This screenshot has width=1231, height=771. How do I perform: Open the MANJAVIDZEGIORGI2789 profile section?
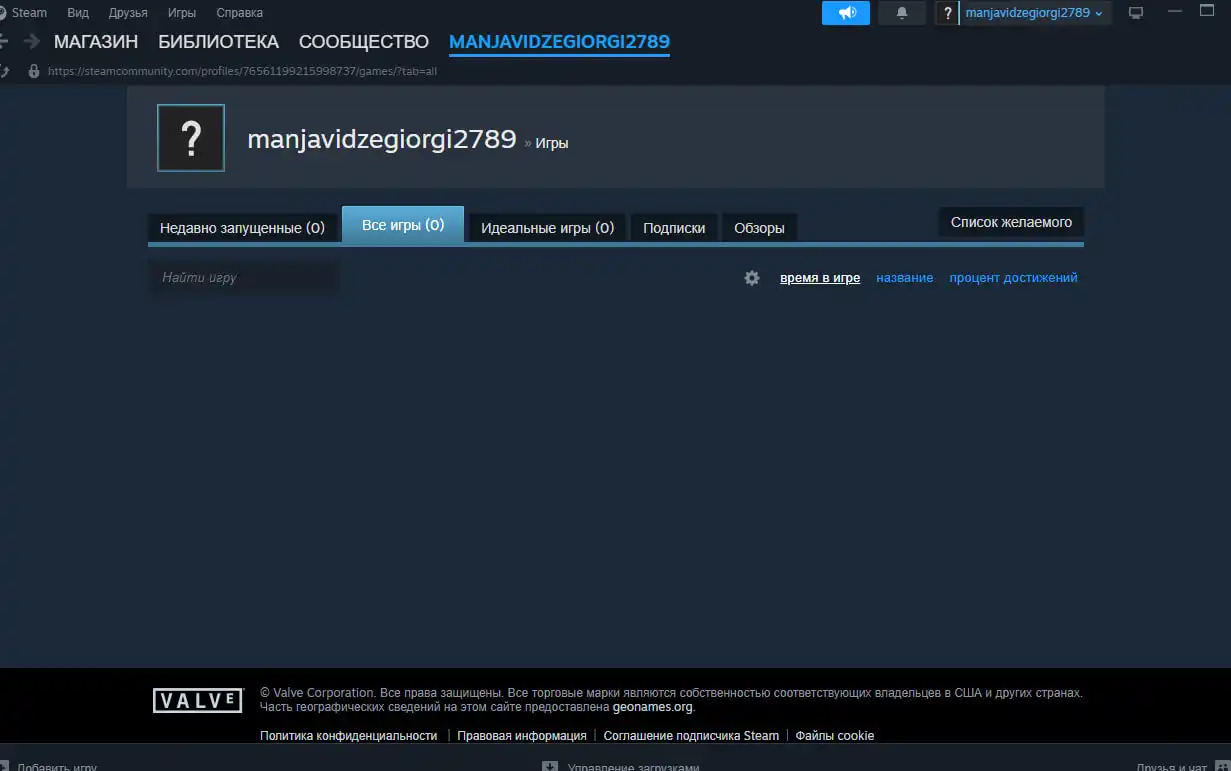point(559,42)
